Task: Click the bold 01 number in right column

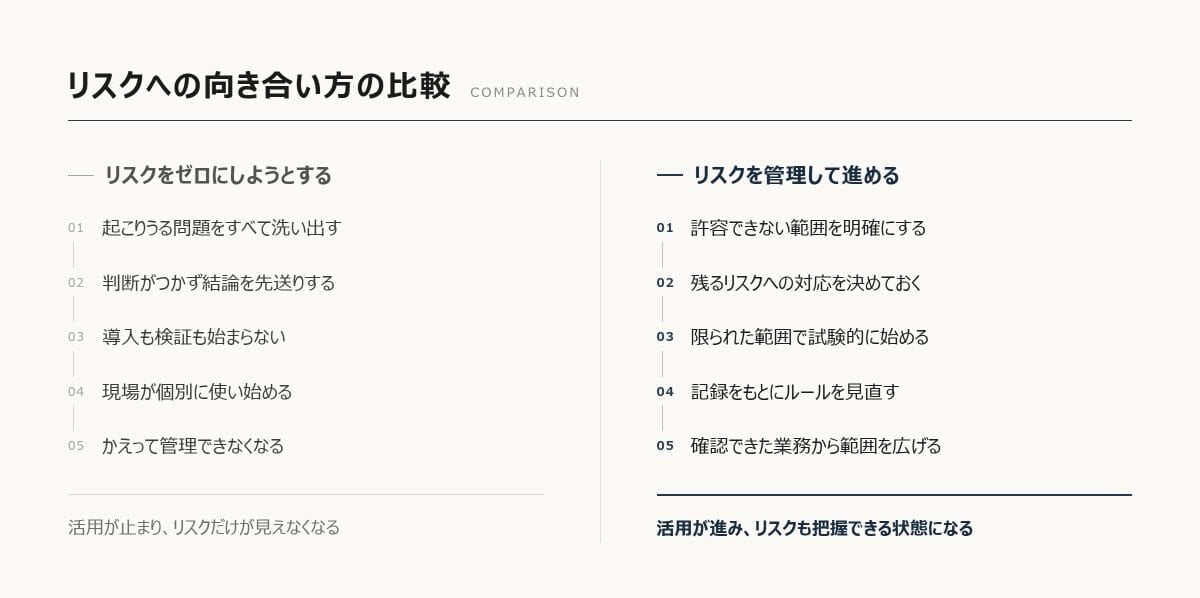Action: coord(665,228)
